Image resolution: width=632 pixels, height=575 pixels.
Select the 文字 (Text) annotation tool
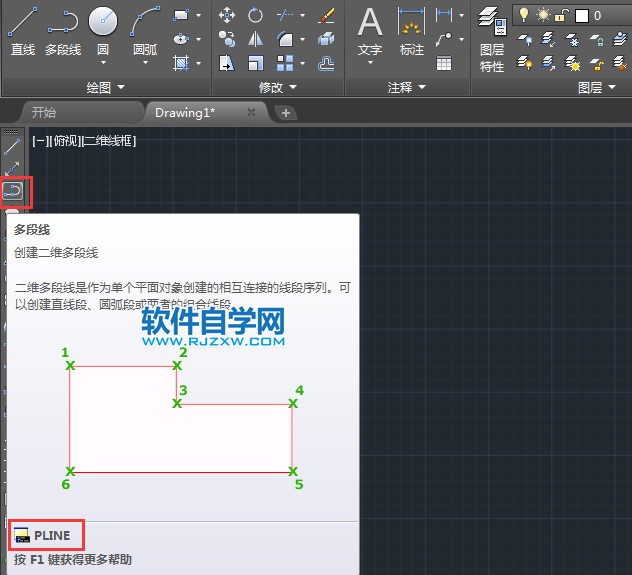click(370, 30)
